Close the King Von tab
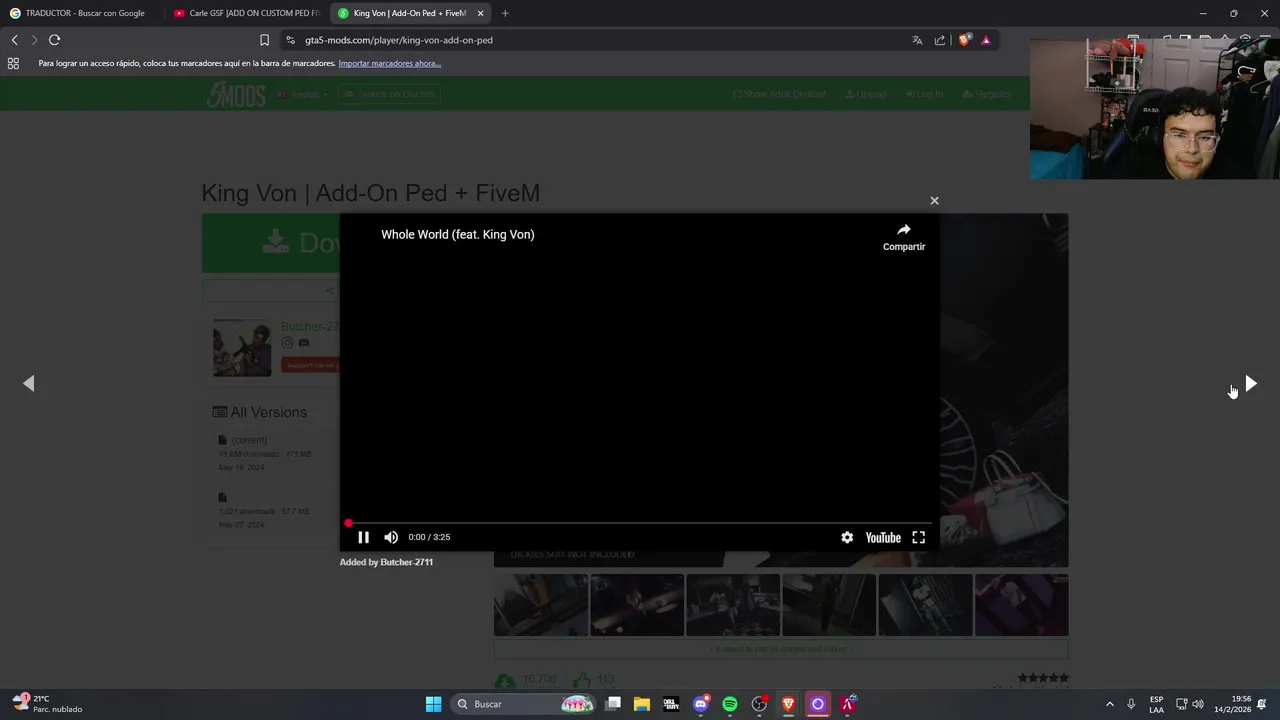1280x720 pixels. 480,13
